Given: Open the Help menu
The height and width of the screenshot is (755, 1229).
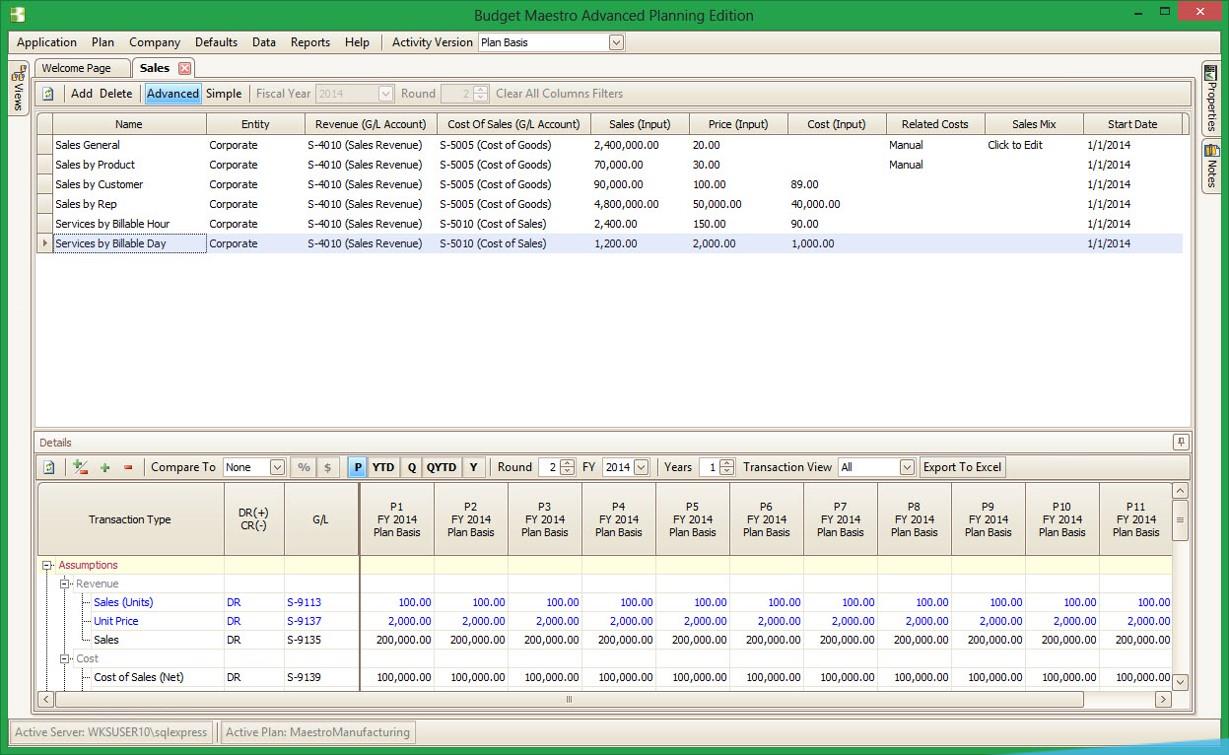Looking at the screenshot, I should [x=357, y=42].
